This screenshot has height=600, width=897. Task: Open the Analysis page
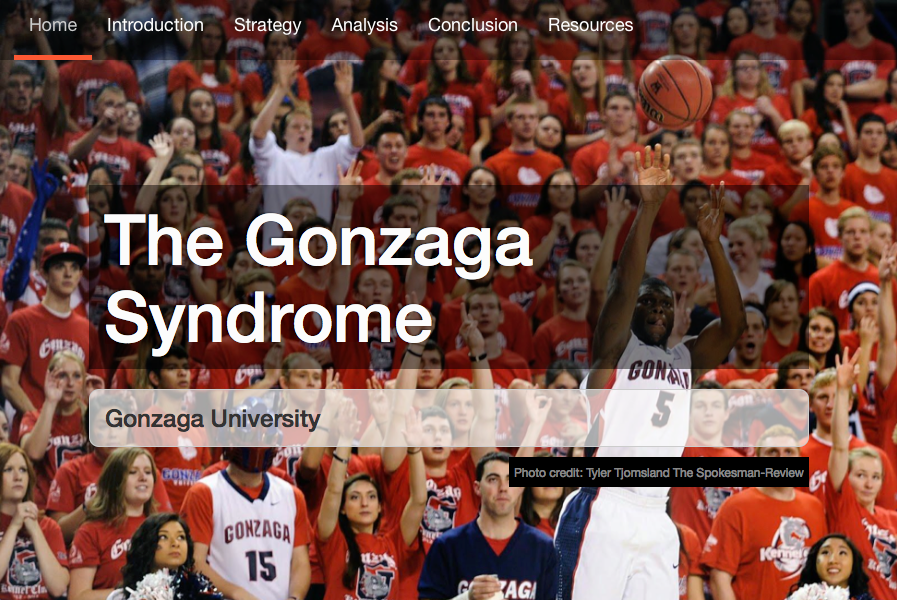(x=364, y=25)
